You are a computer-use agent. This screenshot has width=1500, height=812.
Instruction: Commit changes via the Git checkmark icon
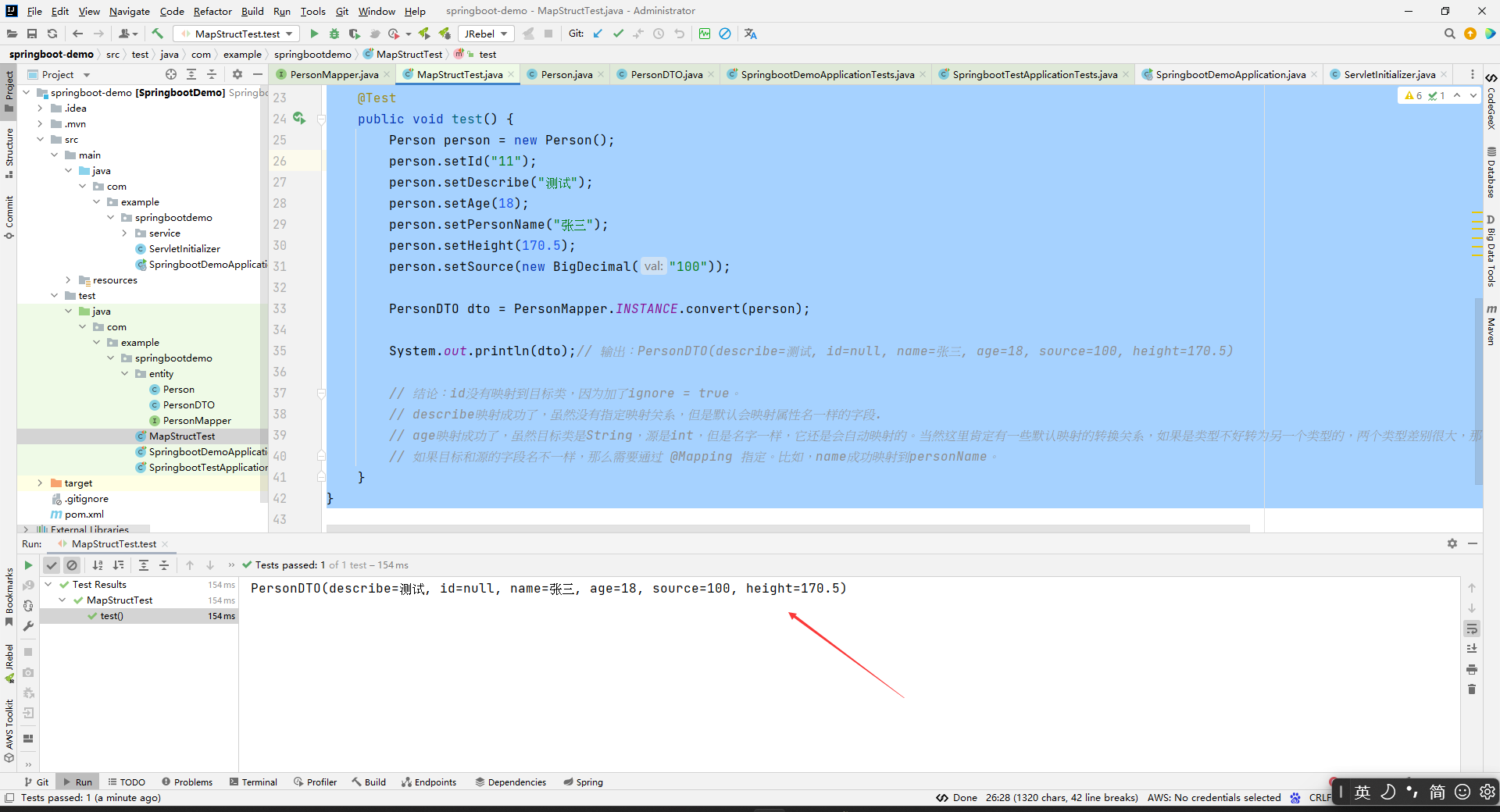pyautogui.click(x=618, y=34)
